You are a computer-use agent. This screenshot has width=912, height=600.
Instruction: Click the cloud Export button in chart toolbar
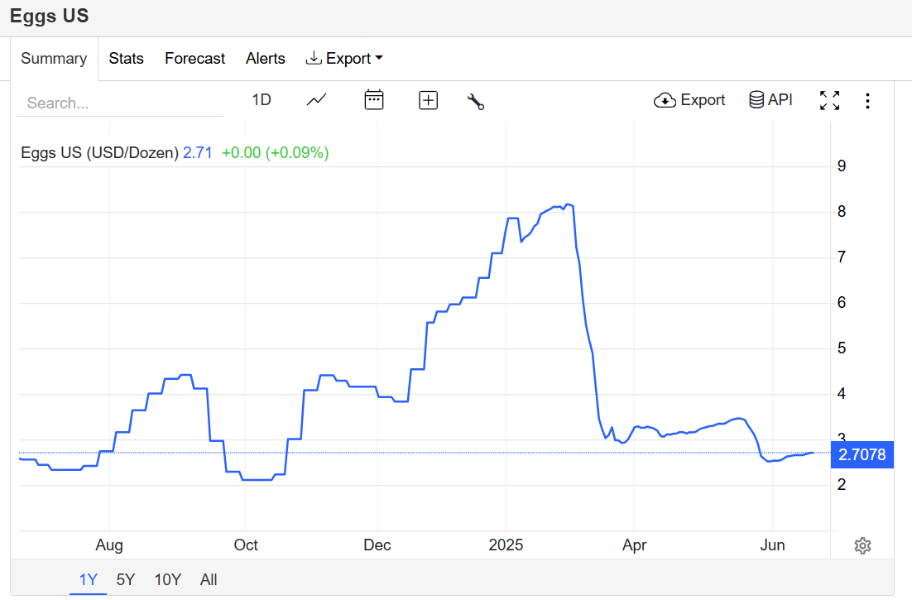tap(689, 100)
